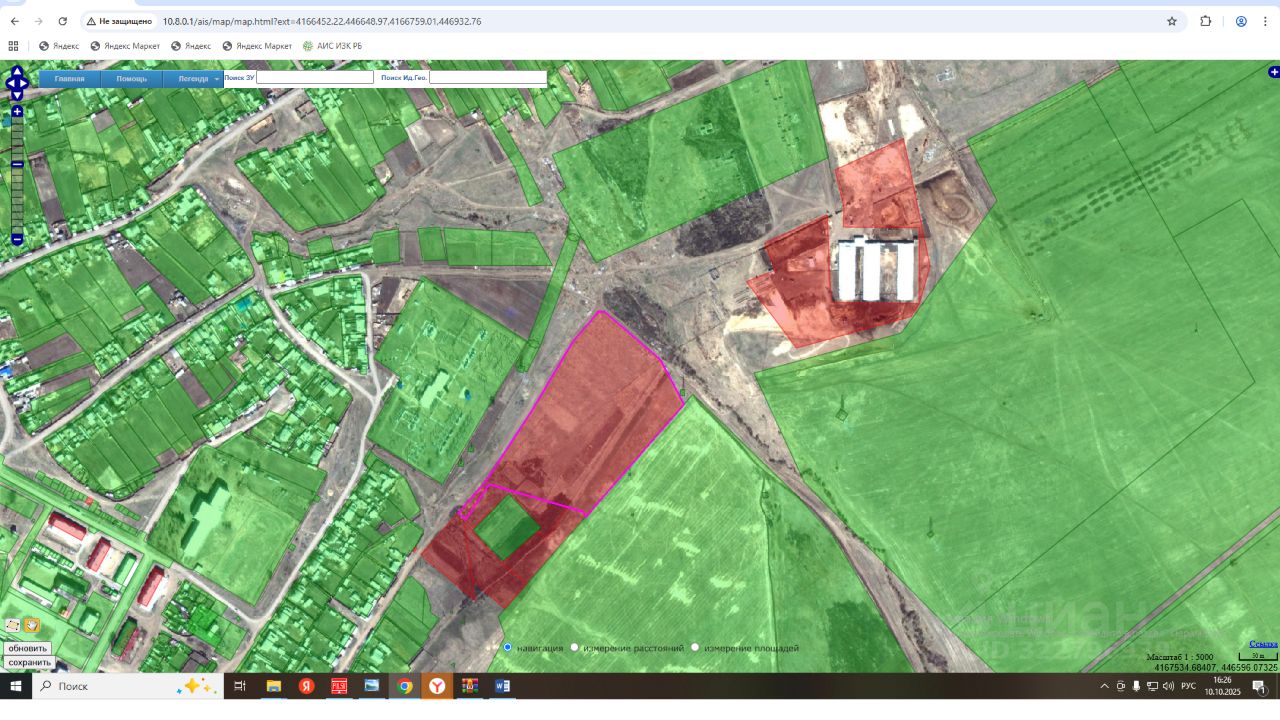1280x720 pixels.
Task: Bookmark this page with the star icon
Action: [1172, 21]
